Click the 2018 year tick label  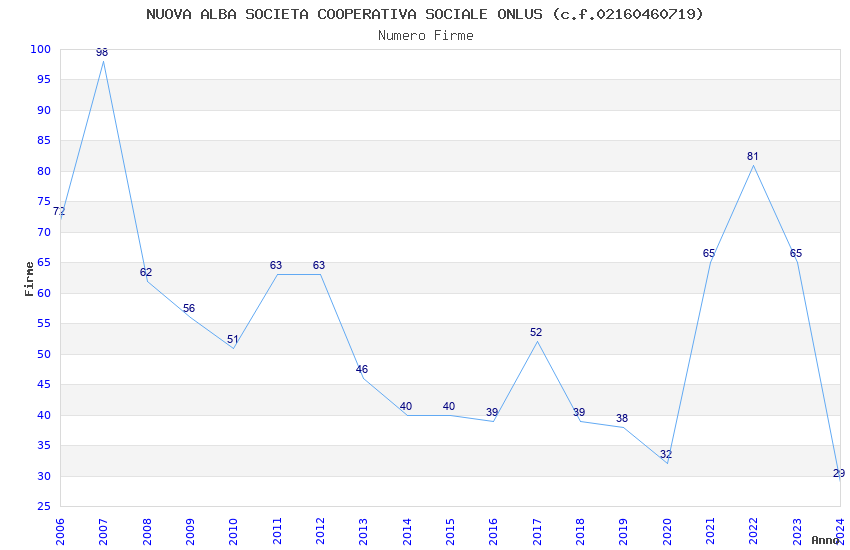point(580,531)
